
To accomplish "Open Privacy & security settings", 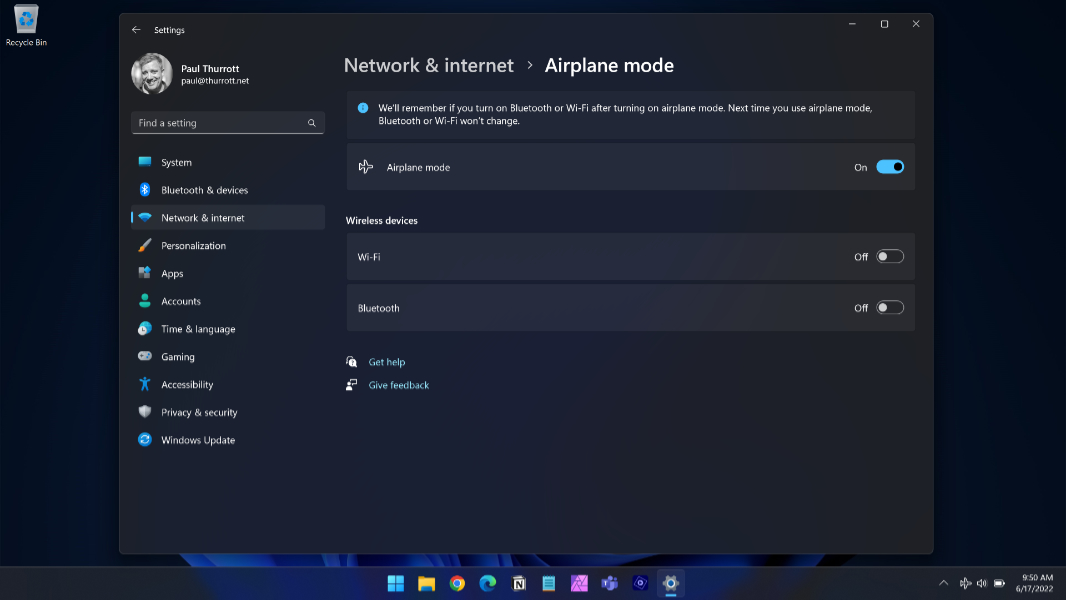I will 199,412.
